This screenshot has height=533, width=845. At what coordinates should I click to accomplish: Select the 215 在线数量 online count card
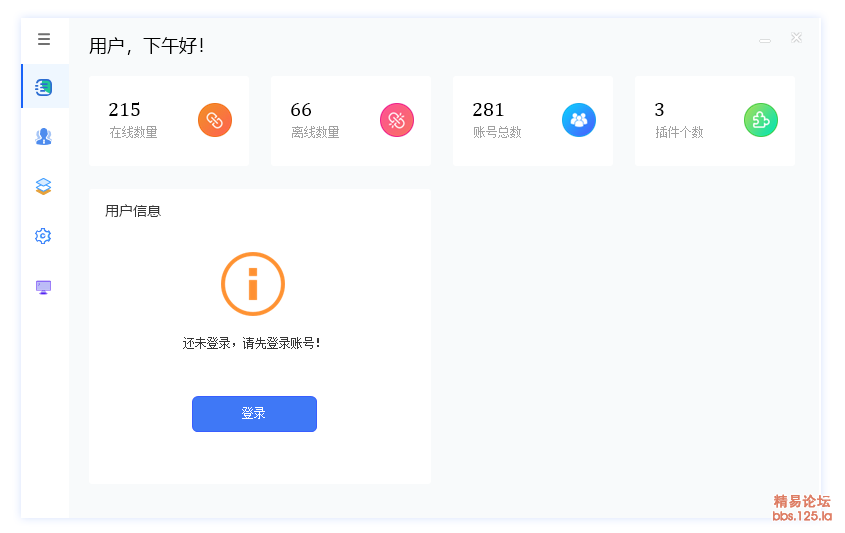pos(169,121)
